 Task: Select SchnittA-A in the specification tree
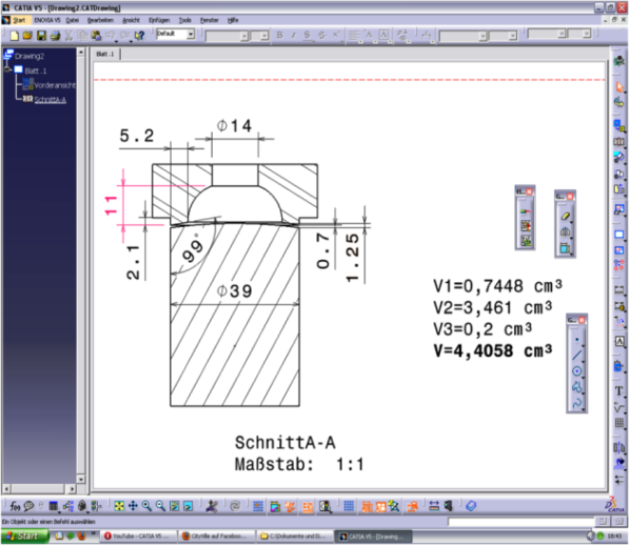[x=49, y=99]
